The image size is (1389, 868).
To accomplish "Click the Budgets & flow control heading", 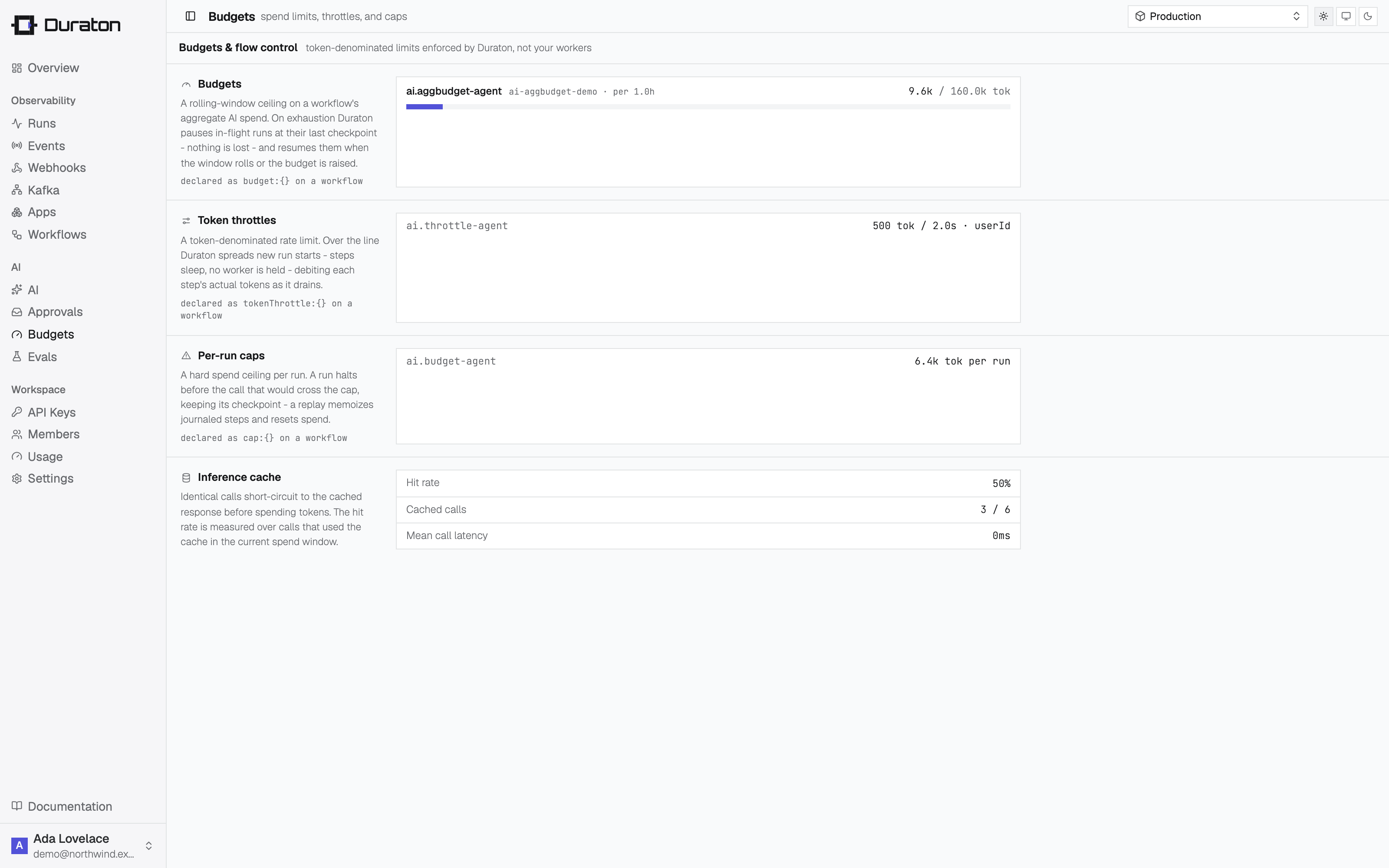I will (x=238, y=48).
